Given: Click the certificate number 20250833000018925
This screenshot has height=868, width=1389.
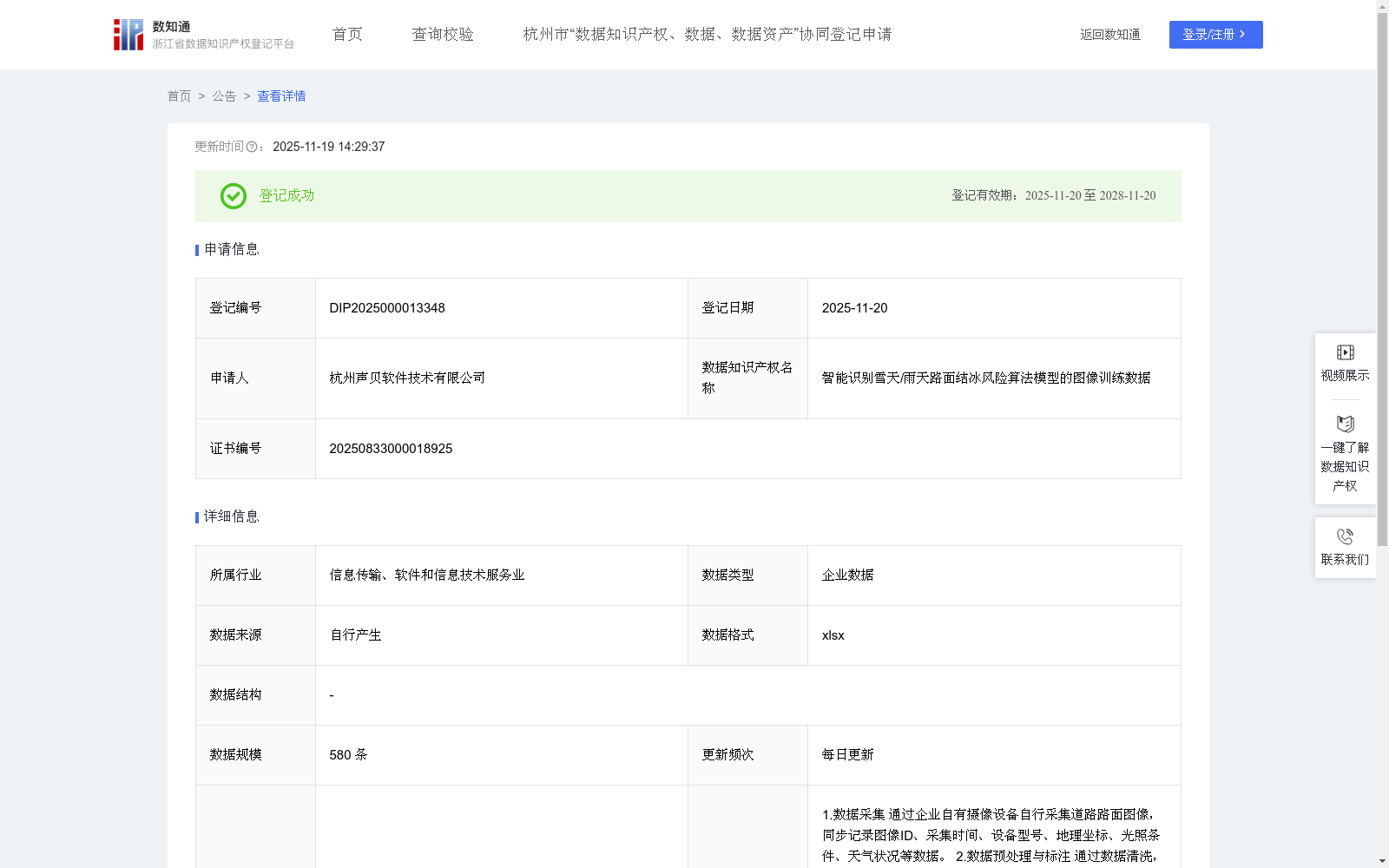Looking at the screenshot, I should point(390,448).
